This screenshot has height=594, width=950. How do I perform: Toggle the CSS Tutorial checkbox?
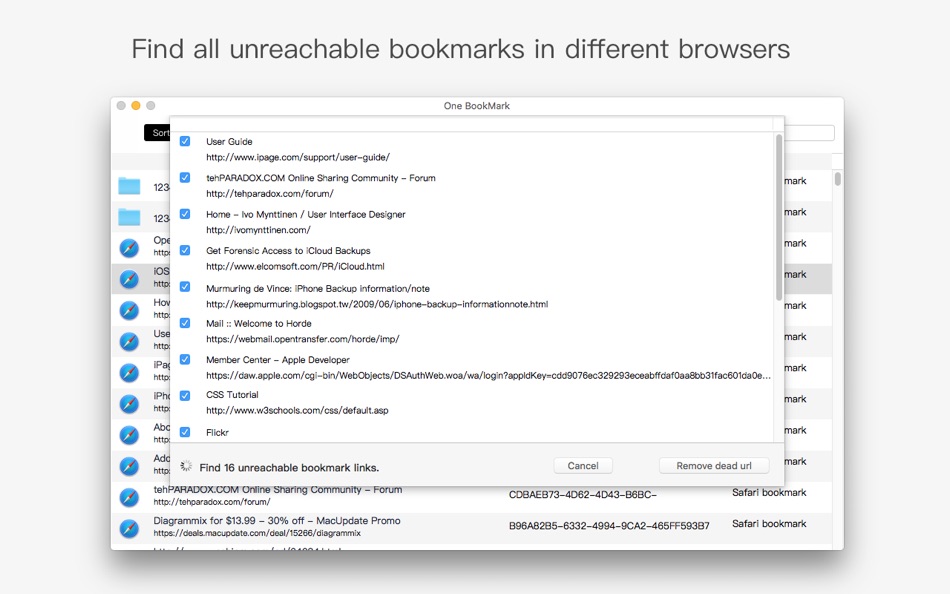(185, 396)
